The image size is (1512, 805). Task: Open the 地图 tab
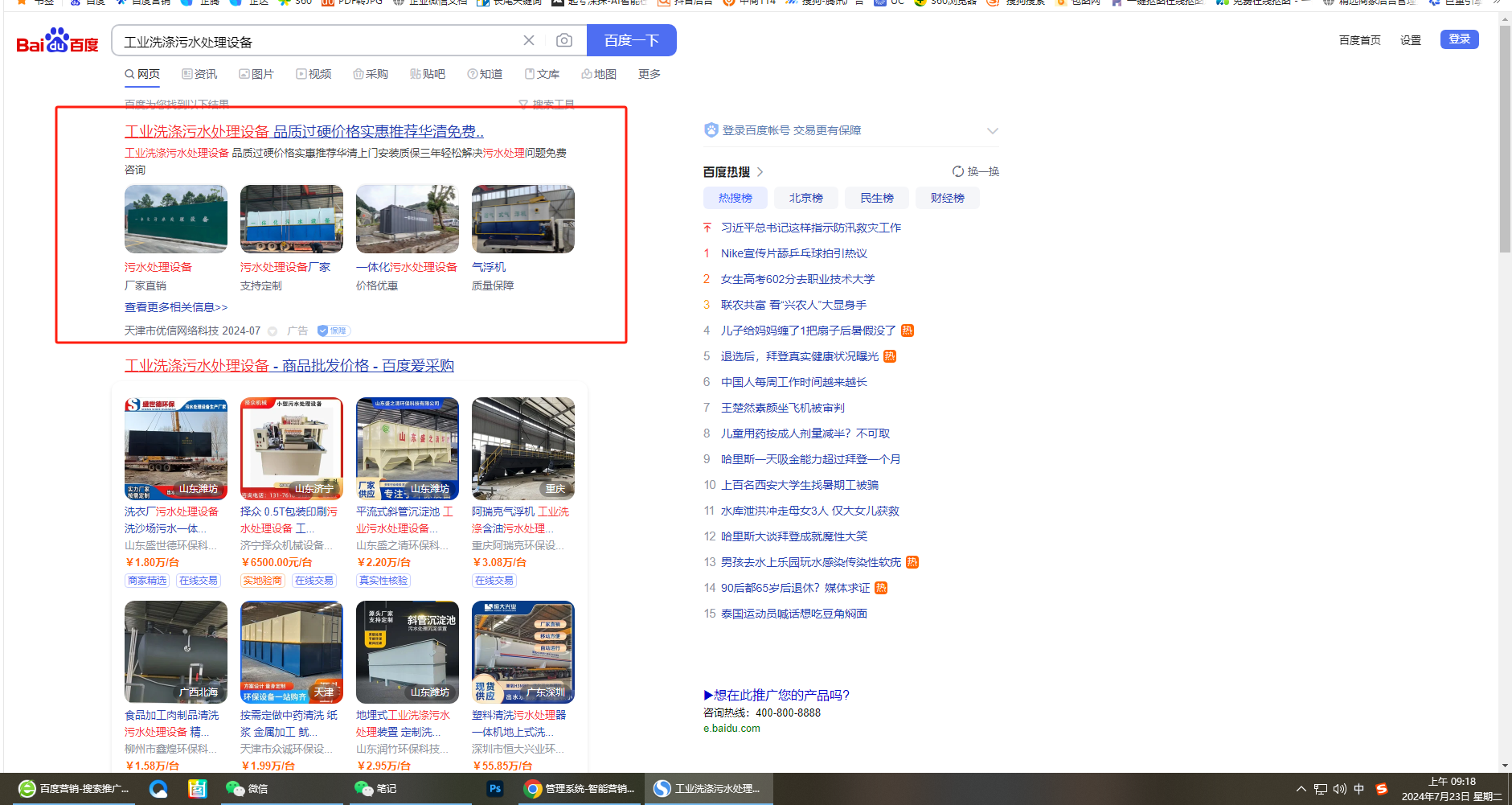coord(599,74)
